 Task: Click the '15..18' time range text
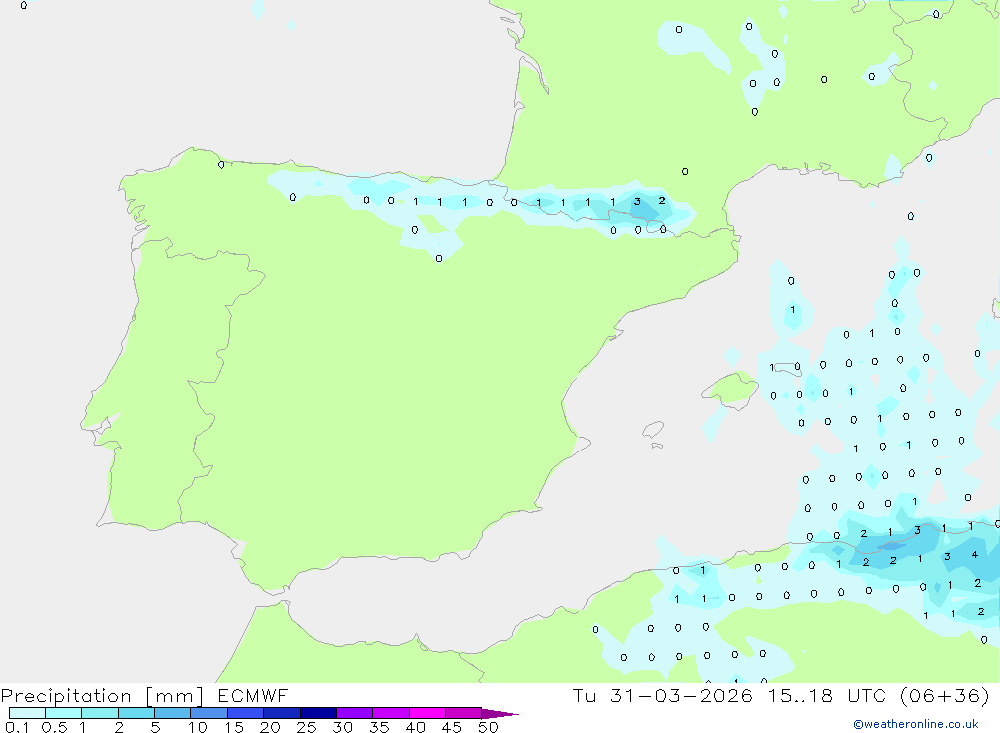(x=800, y=695)
